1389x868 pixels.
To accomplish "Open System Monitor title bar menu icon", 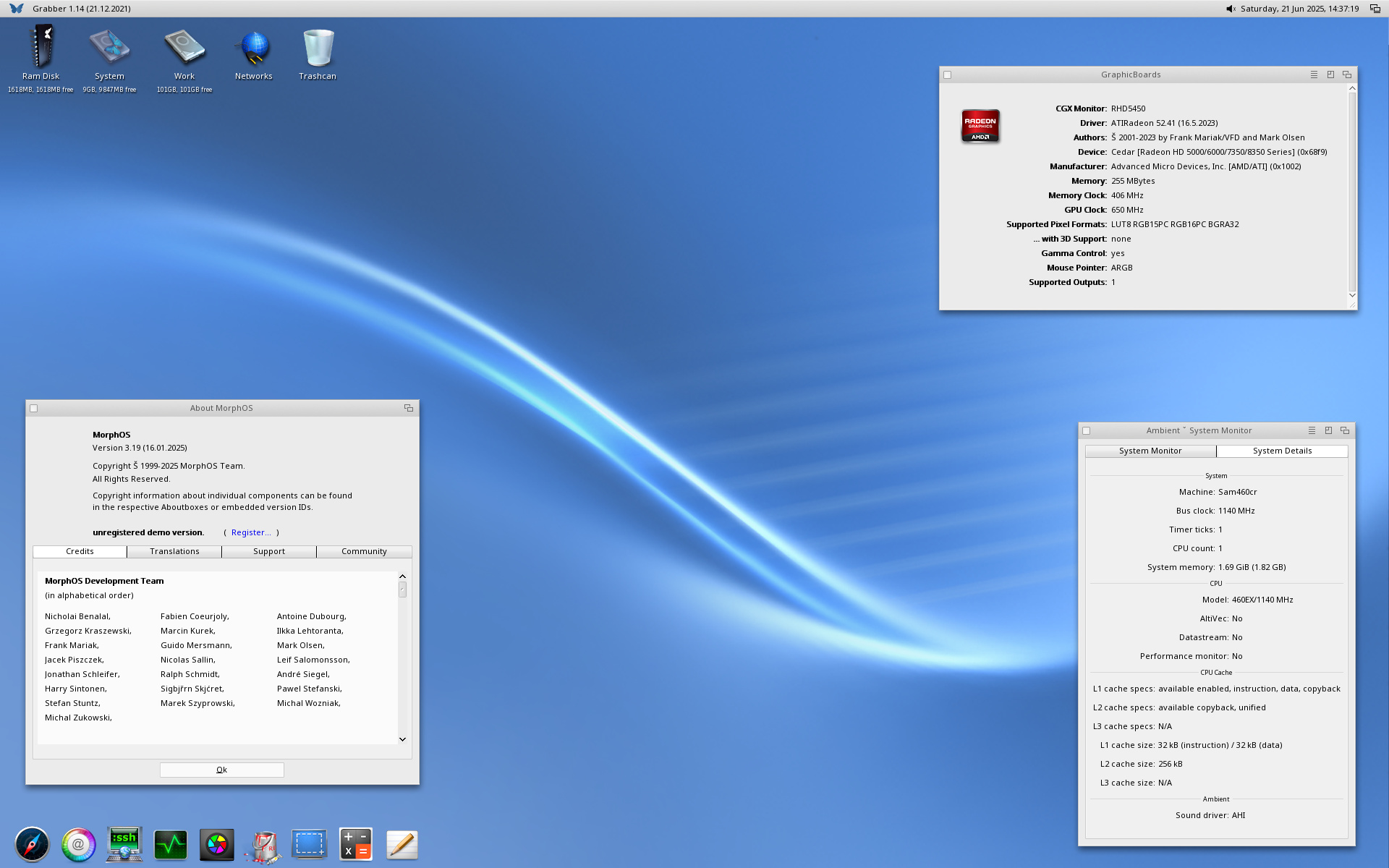I will (x=1312, y=431).
